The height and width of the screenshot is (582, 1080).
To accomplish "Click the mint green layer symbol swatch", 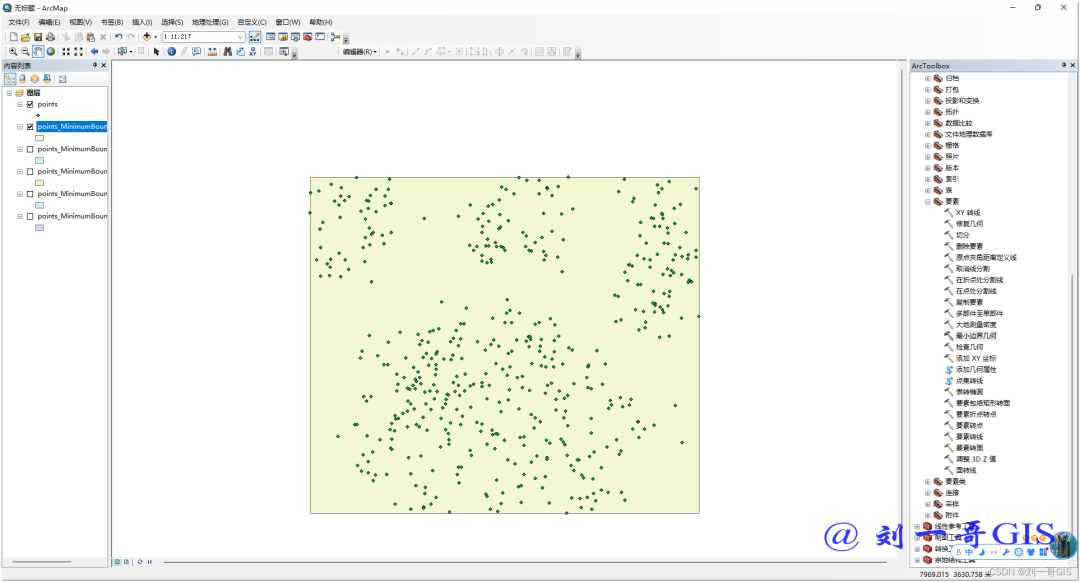I will (x=39, y=160).
